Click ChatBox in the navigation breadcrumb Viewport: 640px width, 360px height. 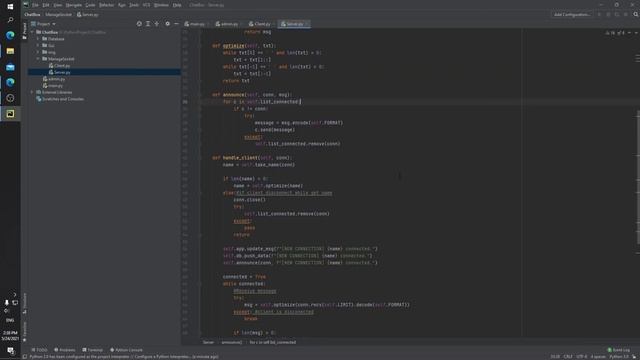[32, 15]
